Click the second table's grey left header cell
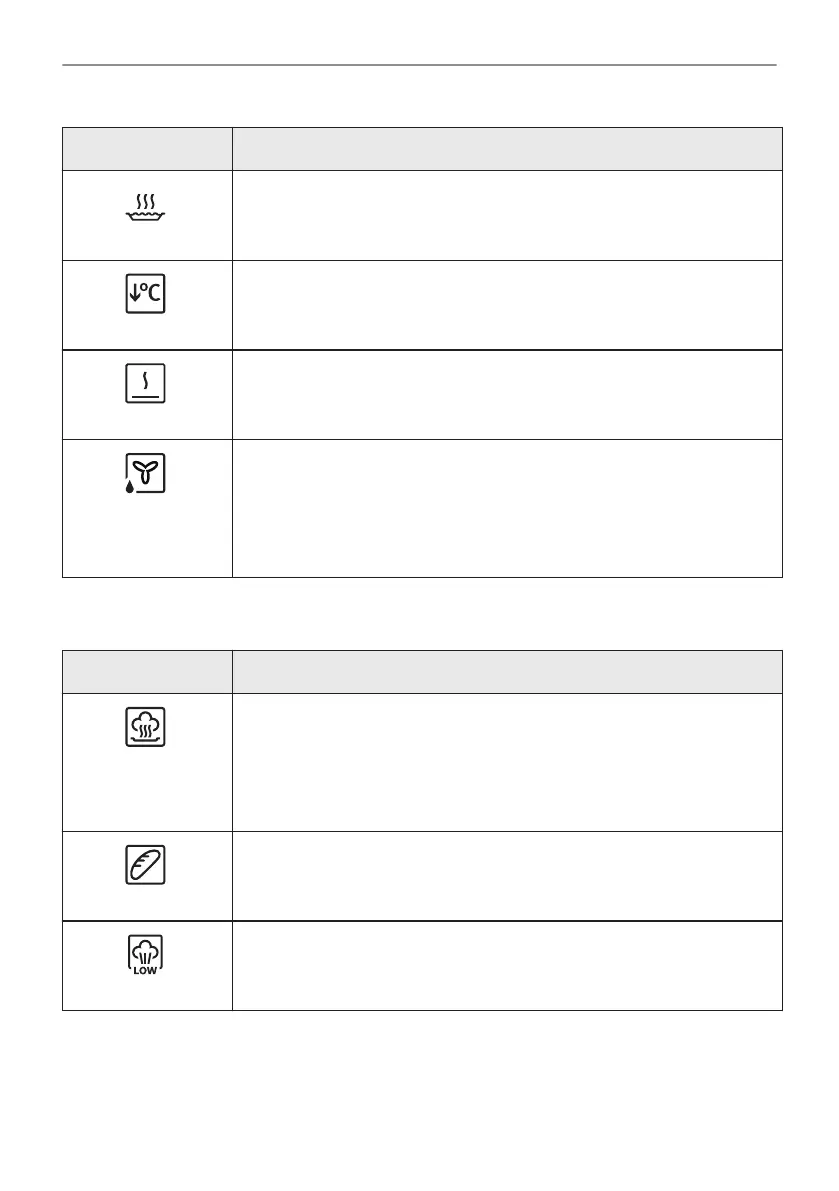The width and height of the screenshot is (839, 1191). [147, 672]
